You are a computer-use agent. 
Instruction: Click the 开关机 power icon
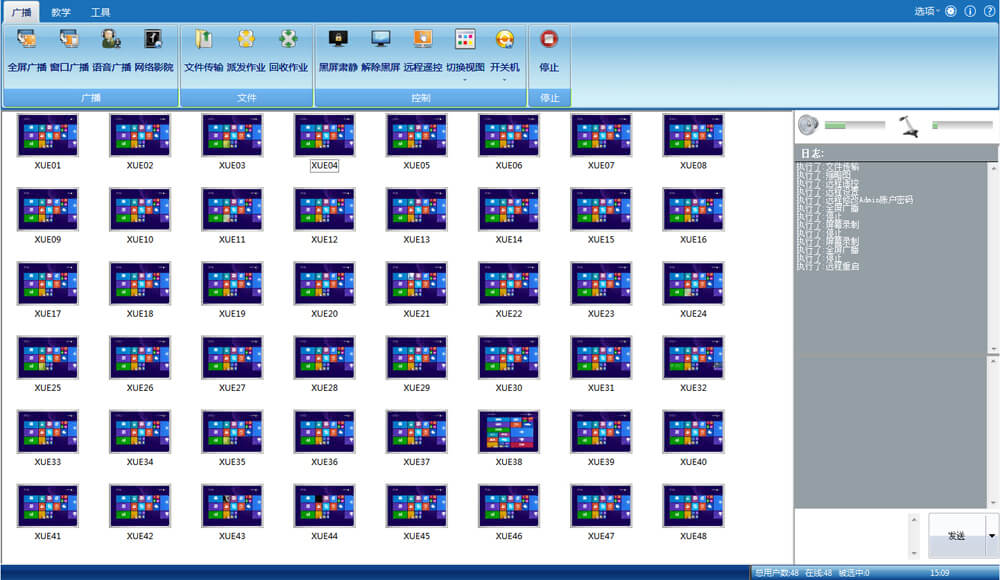click(504, 40)
